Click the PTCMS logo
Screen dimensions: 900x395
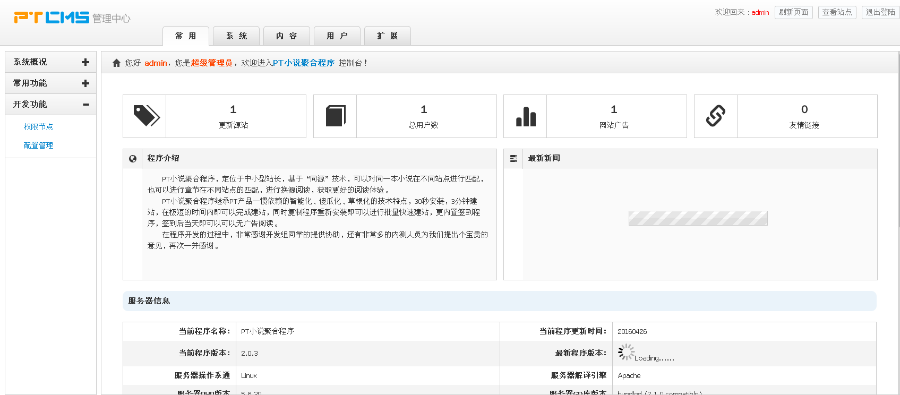(52, 18)
